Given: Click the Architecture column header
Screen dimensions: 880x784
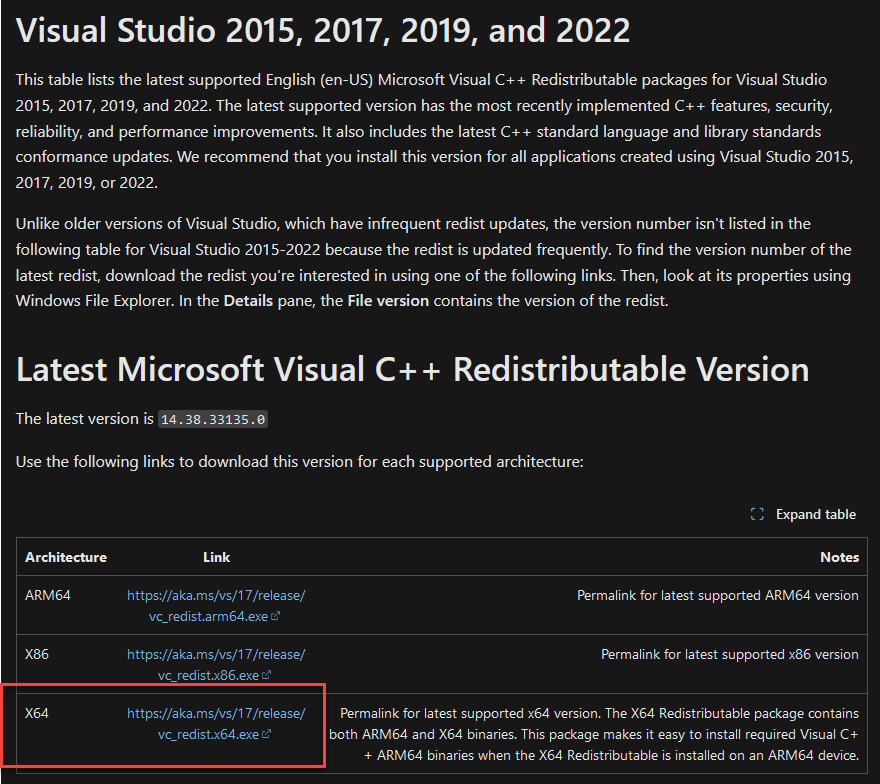Looking at the screenshot, I should pos(66,557).
